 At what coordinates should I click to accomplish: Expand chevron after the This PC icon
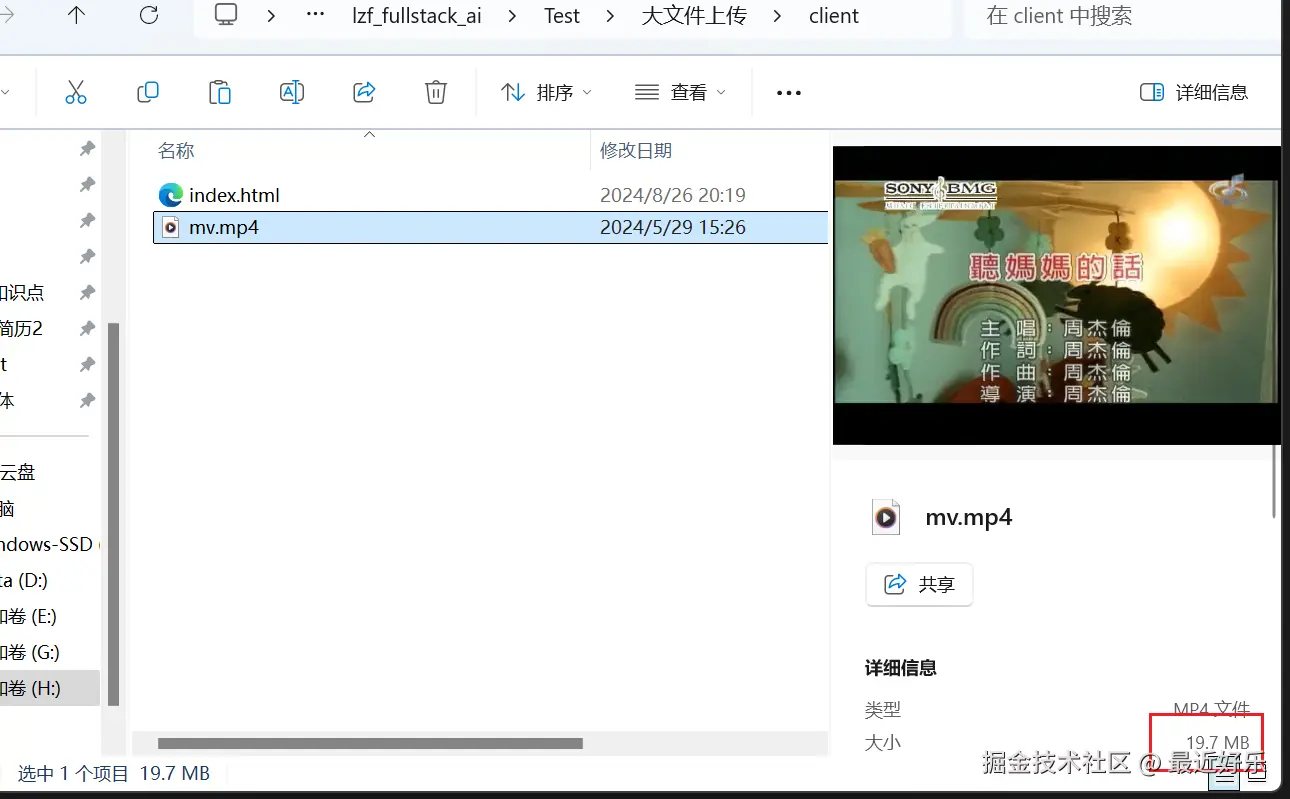tap(271, 16)
